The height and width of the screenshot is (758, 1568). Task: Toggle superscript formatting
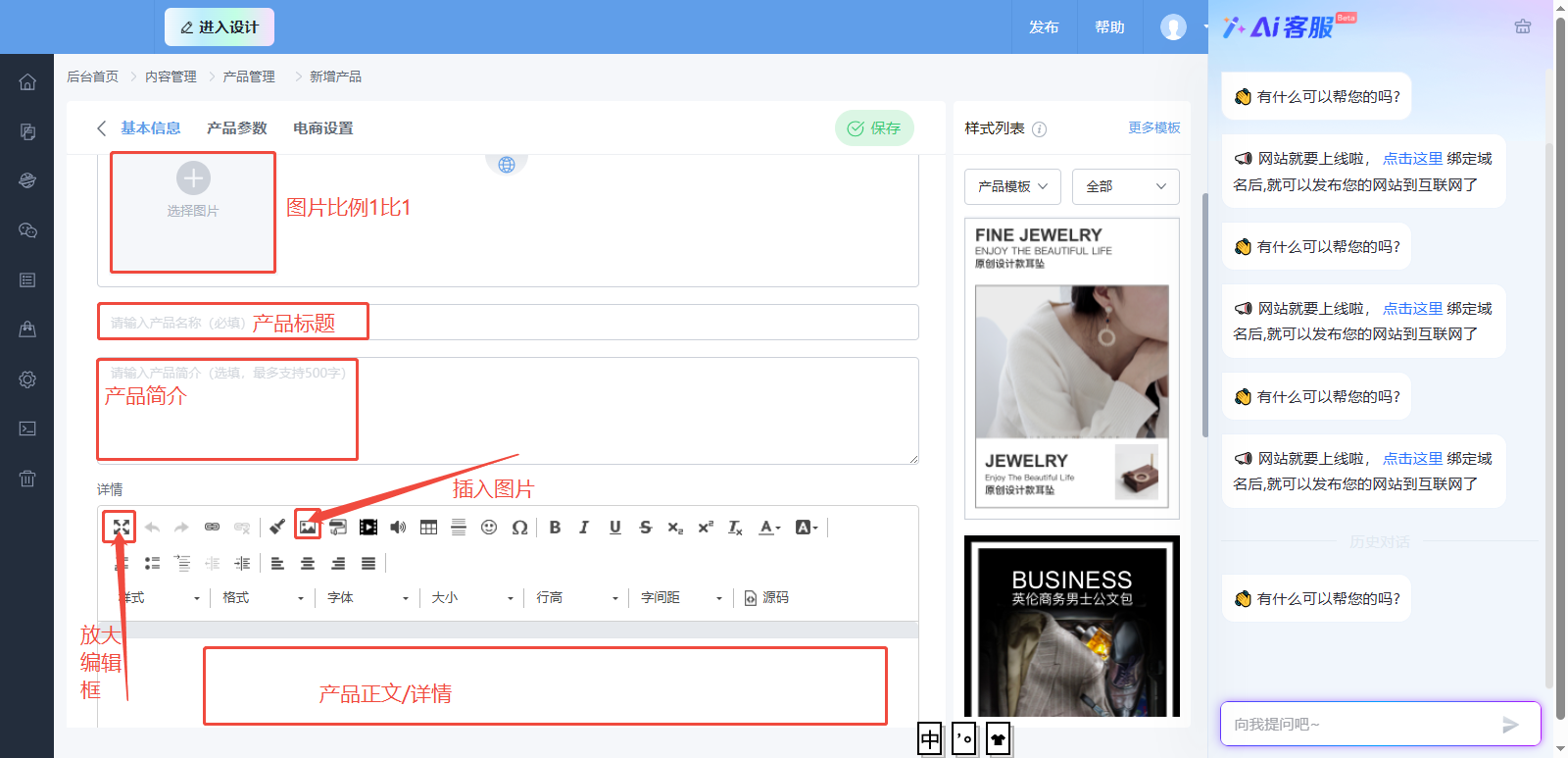[706, 528]
